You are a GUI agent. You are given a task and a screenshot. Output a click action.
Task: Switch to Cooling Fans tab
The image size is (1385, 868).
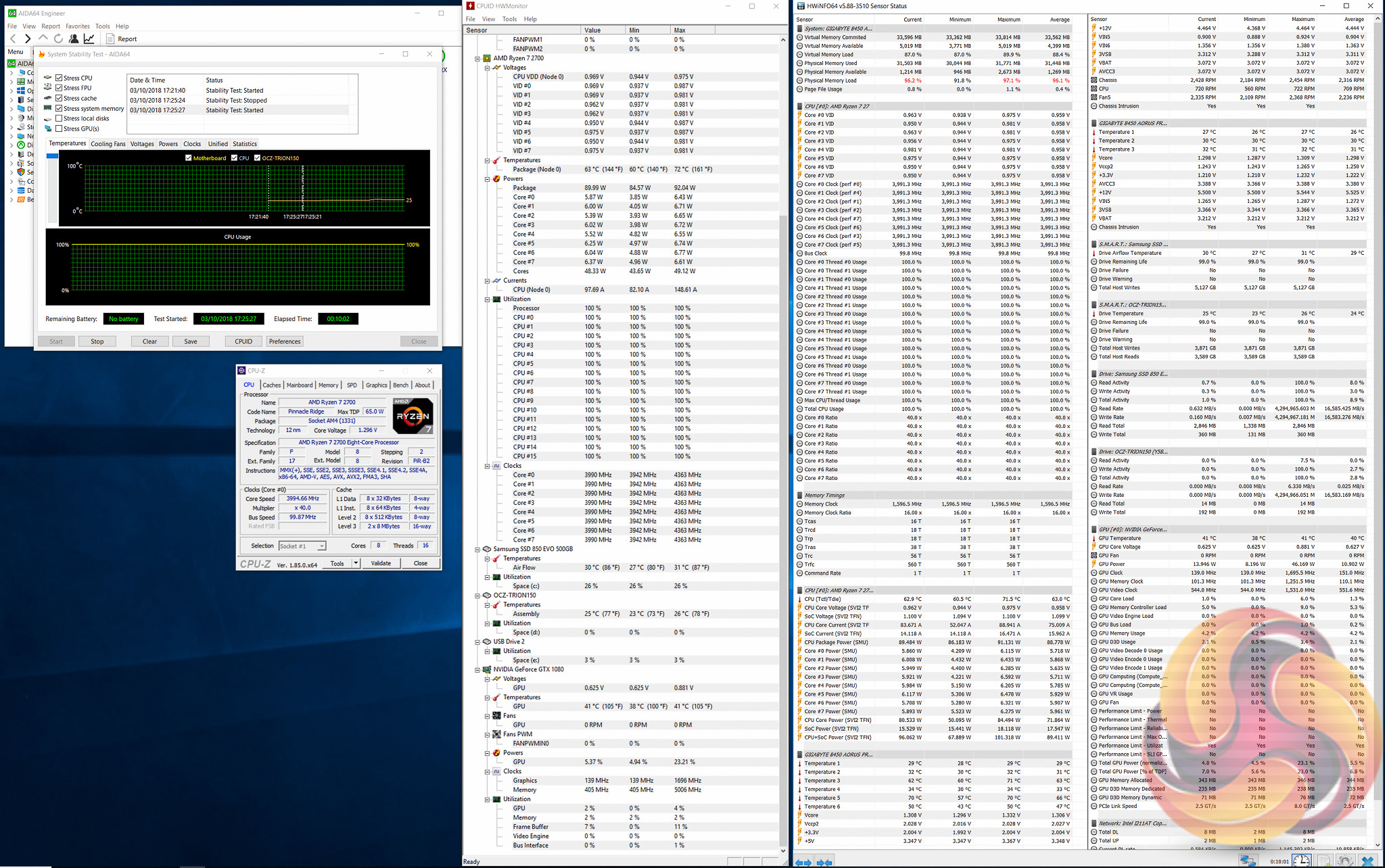pos(108,144)
